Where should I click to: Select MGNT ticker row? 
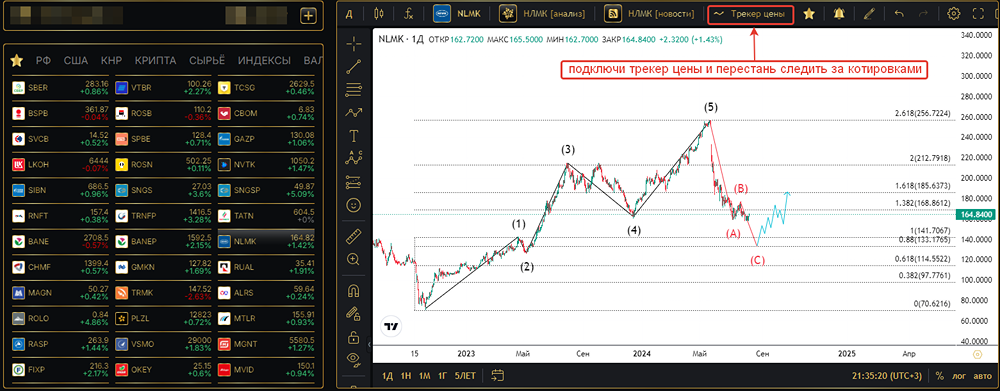267,344
